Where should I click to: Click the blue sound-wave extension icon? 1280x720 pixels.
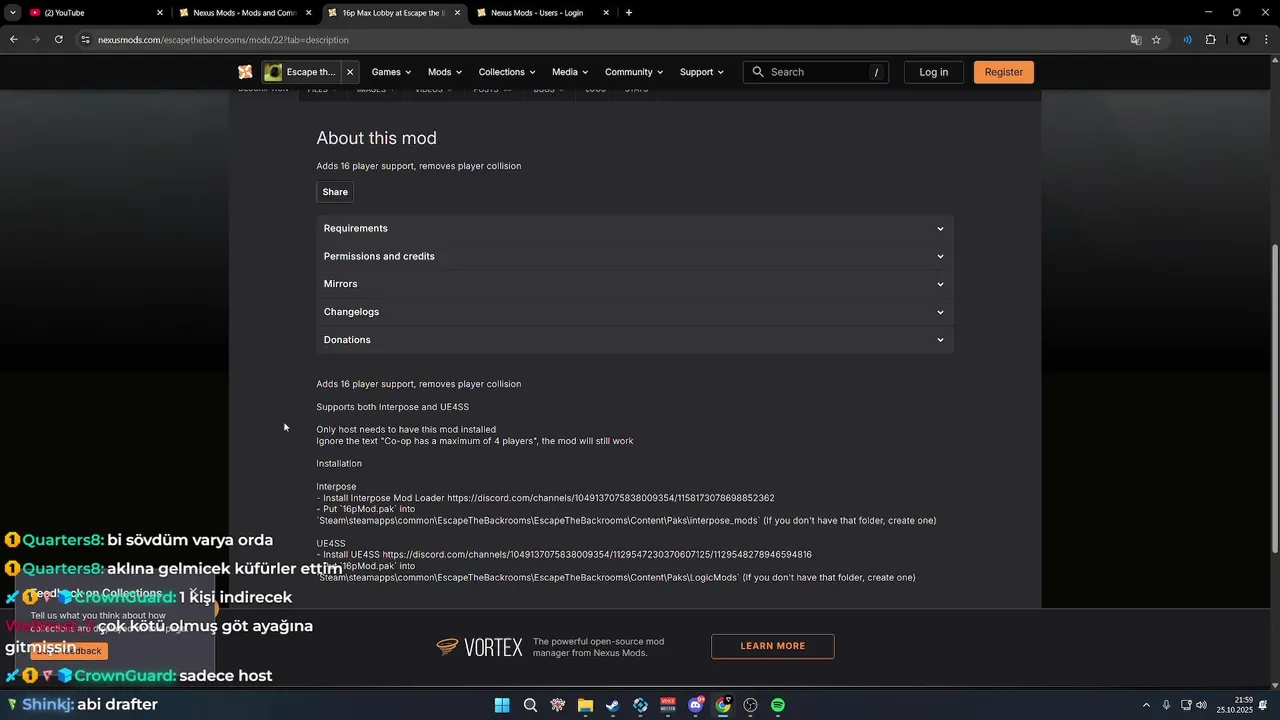(x=1188, y=40)
